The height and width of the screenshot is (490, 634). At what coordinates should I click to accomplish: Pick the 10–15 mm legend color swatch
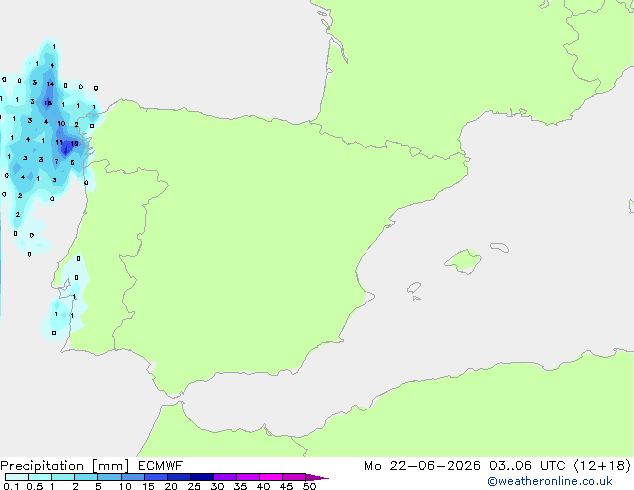coord(133,477)
